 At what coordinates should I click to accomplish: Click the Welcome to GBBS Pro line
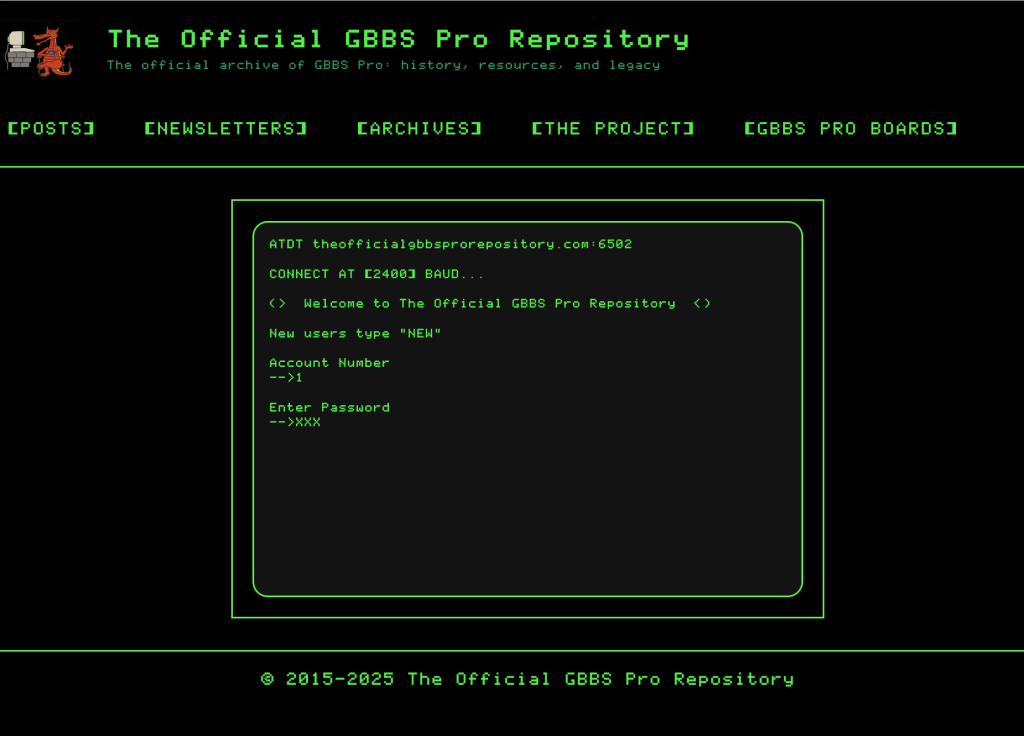489,303
